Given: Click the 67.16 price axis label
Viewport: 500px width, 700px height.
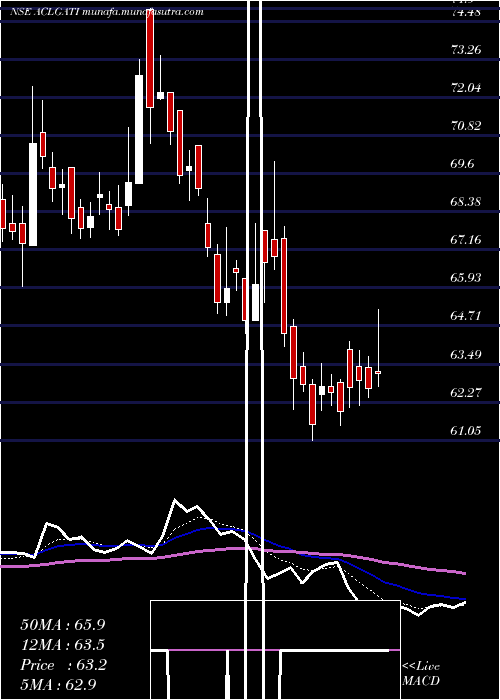Looking at the screenshot, I should [466, 240].
